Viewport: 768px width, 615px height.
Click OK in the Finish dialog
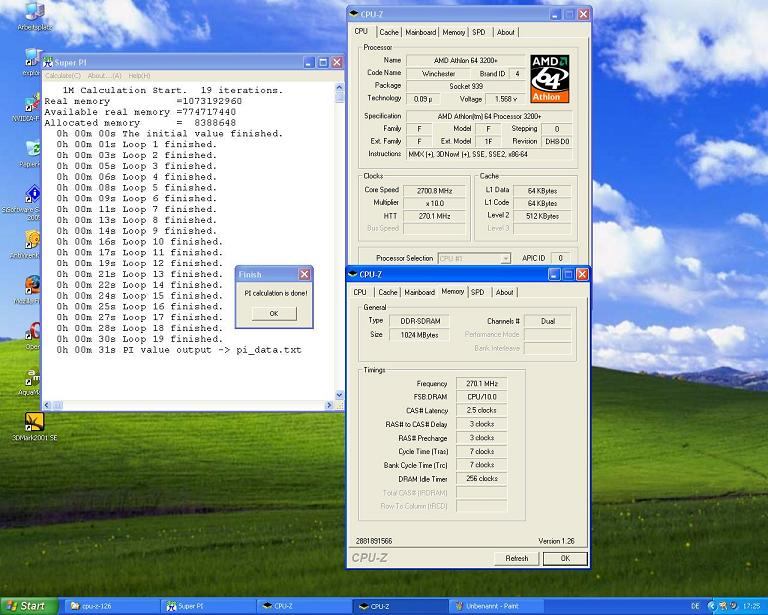click(274, 313)
